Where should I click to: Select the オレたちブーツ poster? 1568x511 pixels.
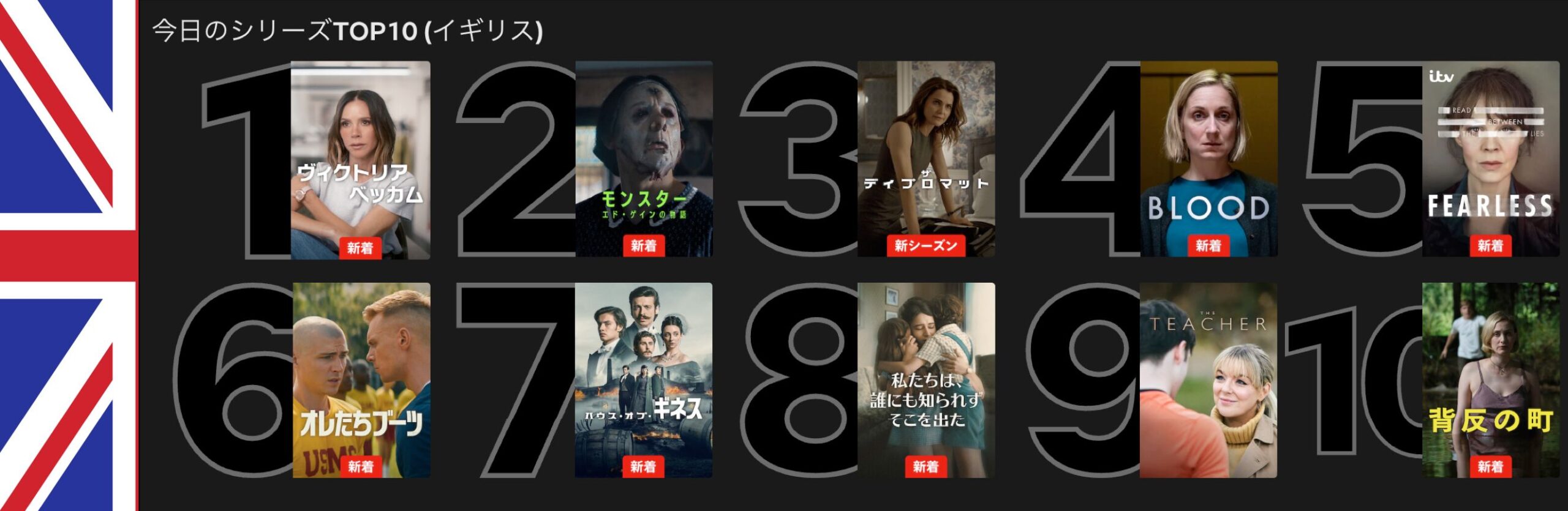pos(361,380)
